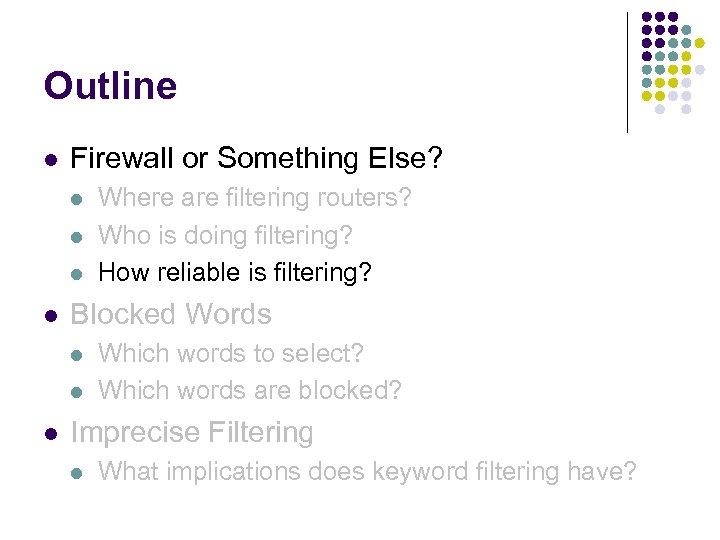720x540 pixels.
Task: Select the "Blocked Words" heading
Action: (x=171, y=314)
